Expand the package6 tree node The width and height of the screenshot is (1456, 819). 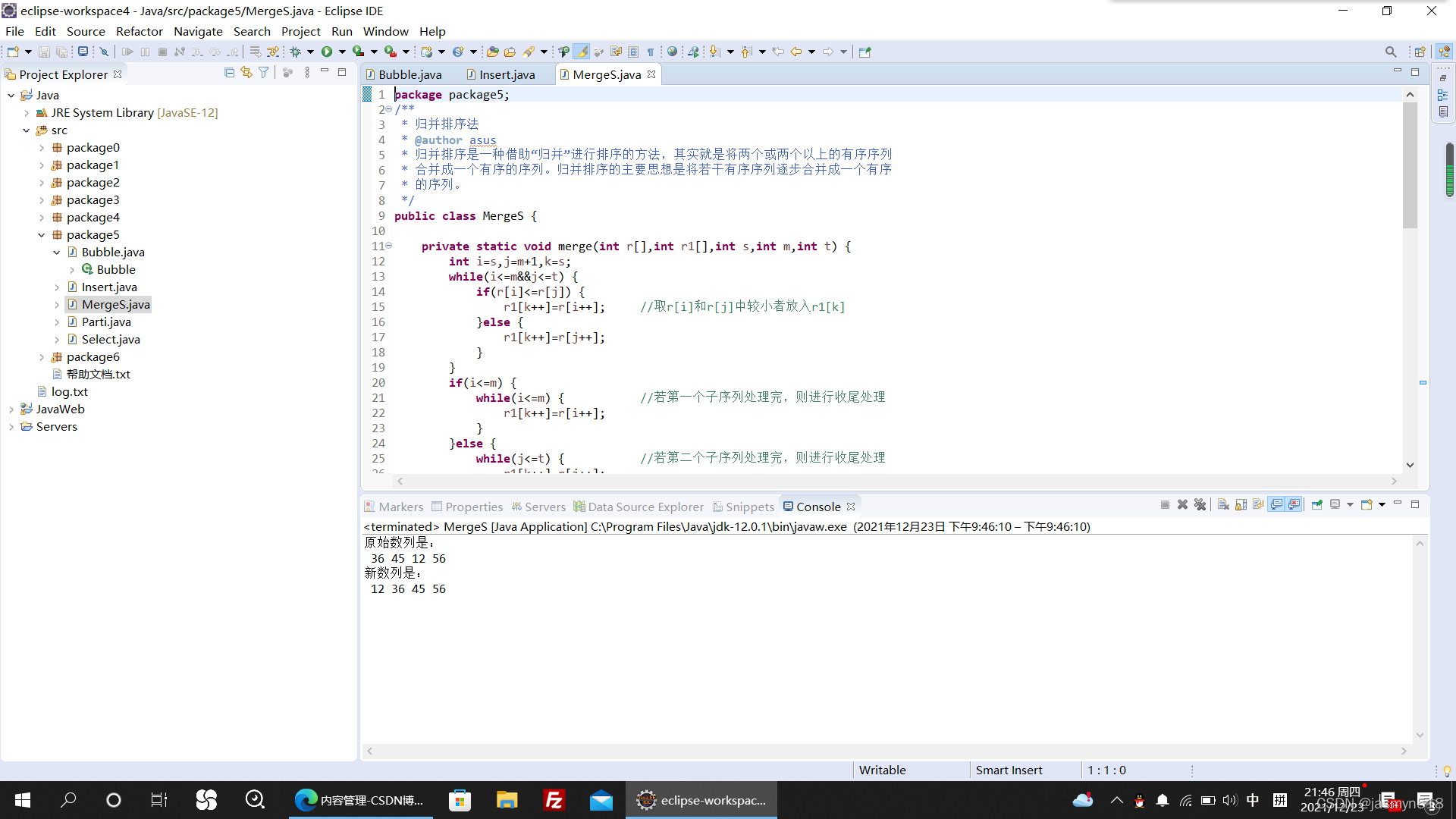pos(42,357)
